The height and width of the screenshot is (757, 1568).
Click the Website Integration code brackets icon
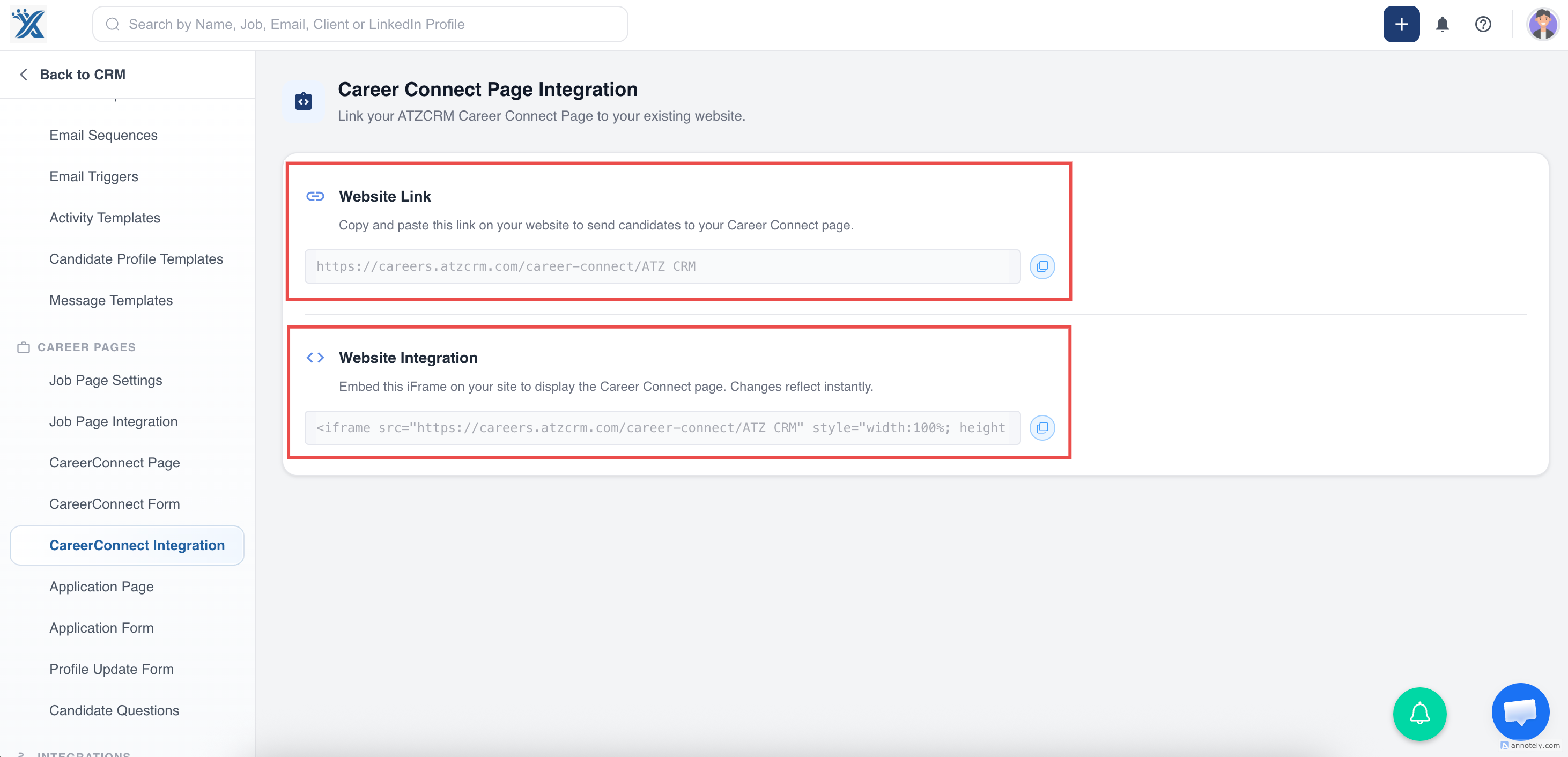tap(315, 358)
